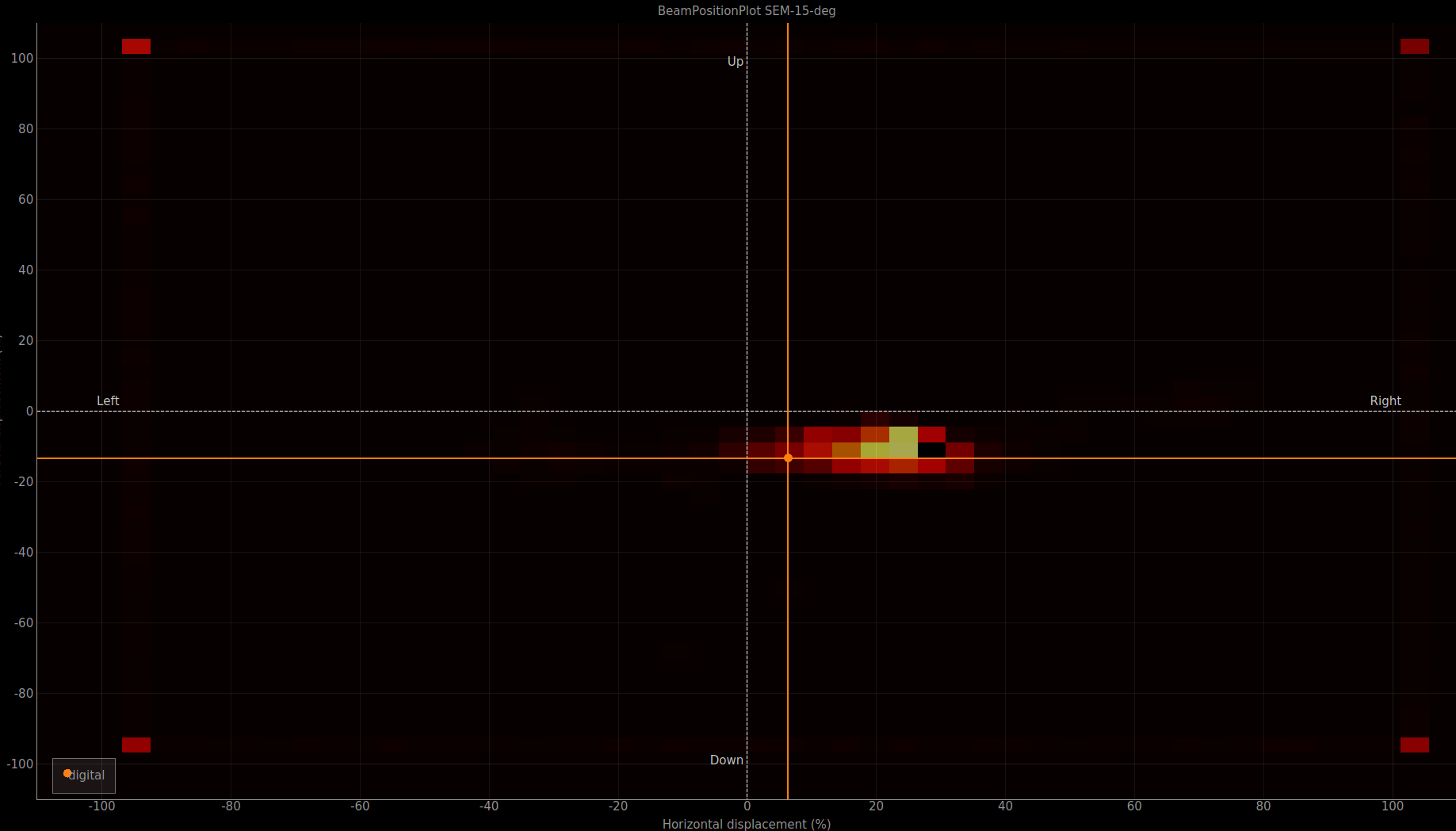Click the x-axis tick label '100'
This screenshot has height=831, width=1456.
pyautogui.click(x=1393, y=806)
